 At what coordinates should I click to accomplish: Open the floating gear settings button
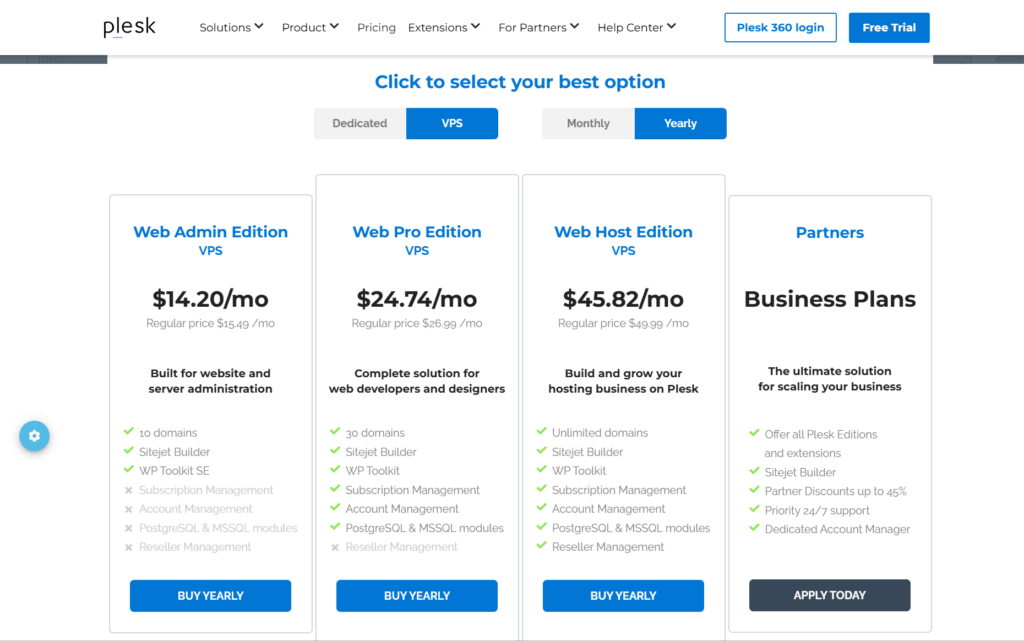pyautogui.click(x=35, y=436)
